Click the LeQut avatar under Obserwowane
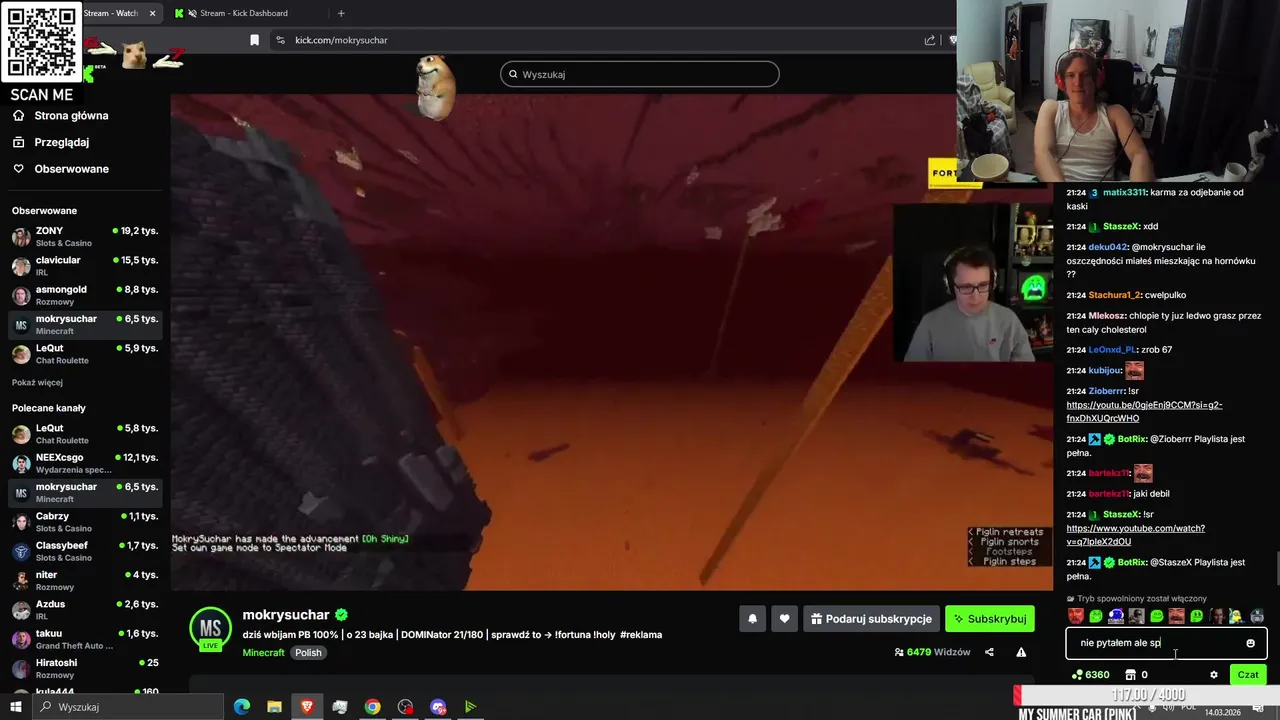Image resolution: width=1280 pixels, height=720 pixels. 21,354
